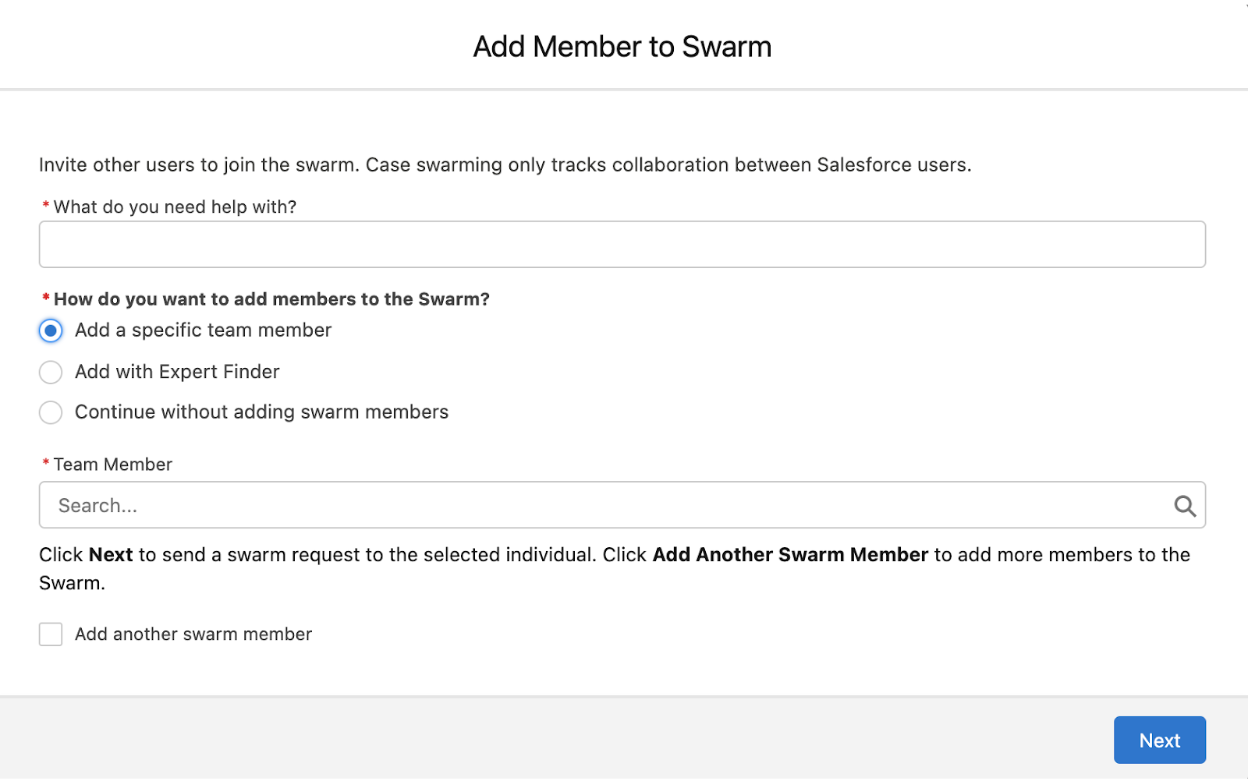The height and width of the screenshot is (780, 1250).
Task: Choose the "Add with Expert Finder" radio button
Action: [x=51, y=372]
